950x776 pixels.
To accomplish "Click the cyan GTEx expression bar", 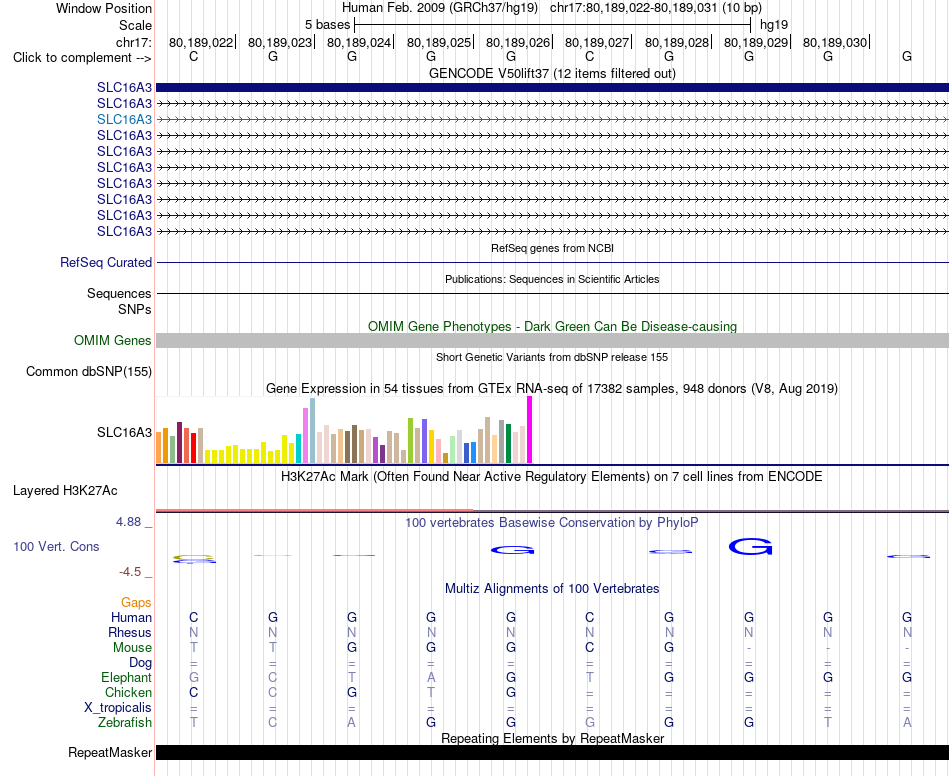I will pyautogui.click(x=298, y=448).
